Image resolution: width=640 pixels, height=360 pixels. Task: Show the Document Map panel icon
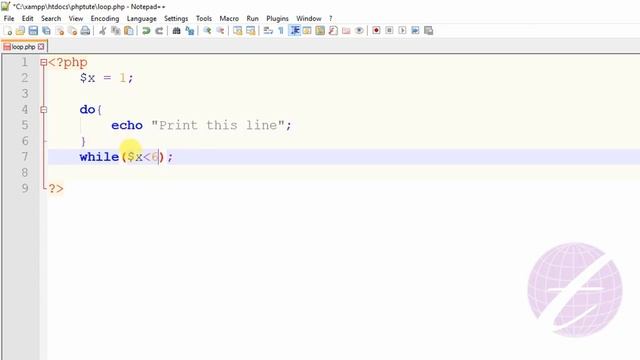point(320,31)
